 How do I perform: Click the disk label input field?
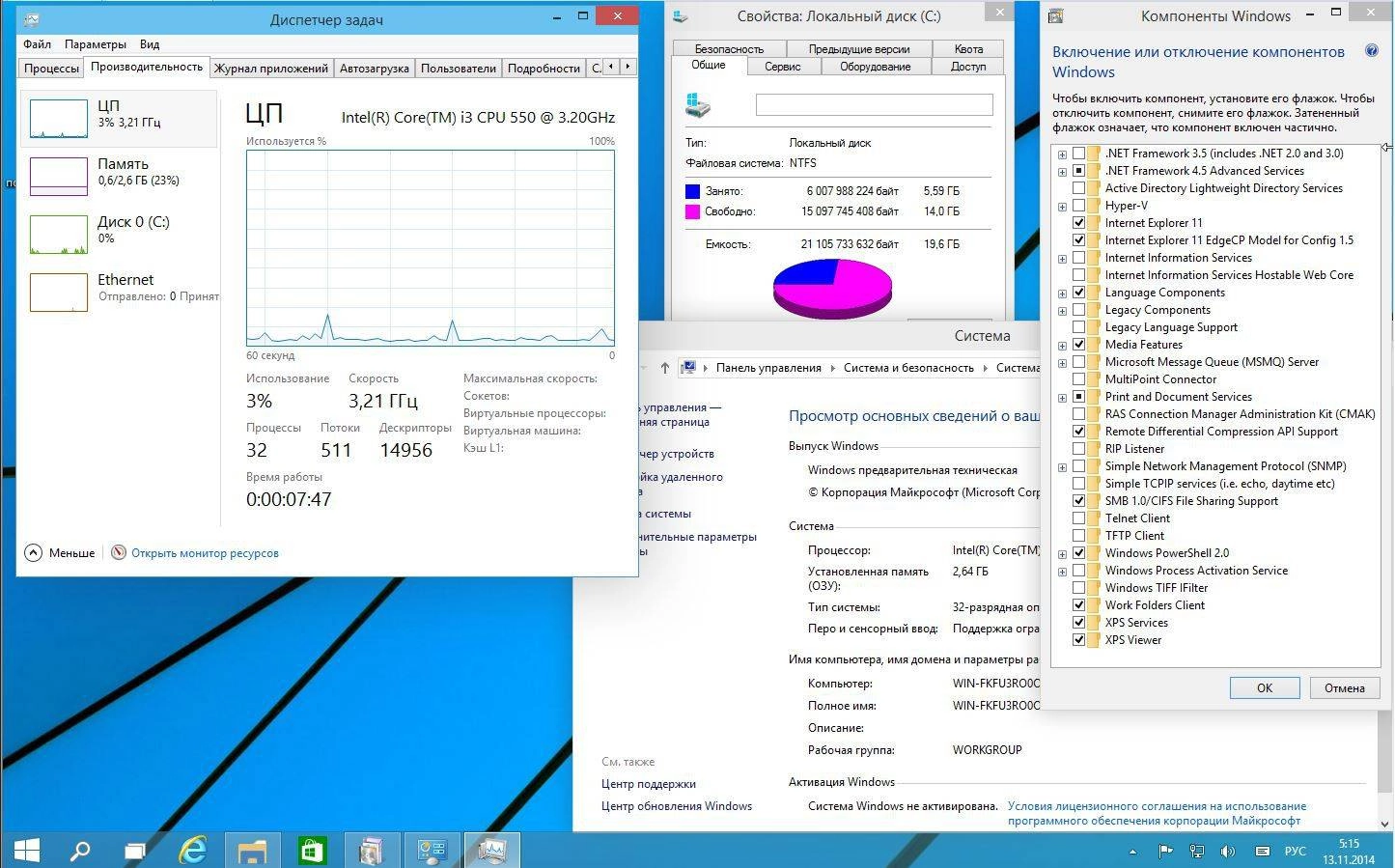click(874, 104)
